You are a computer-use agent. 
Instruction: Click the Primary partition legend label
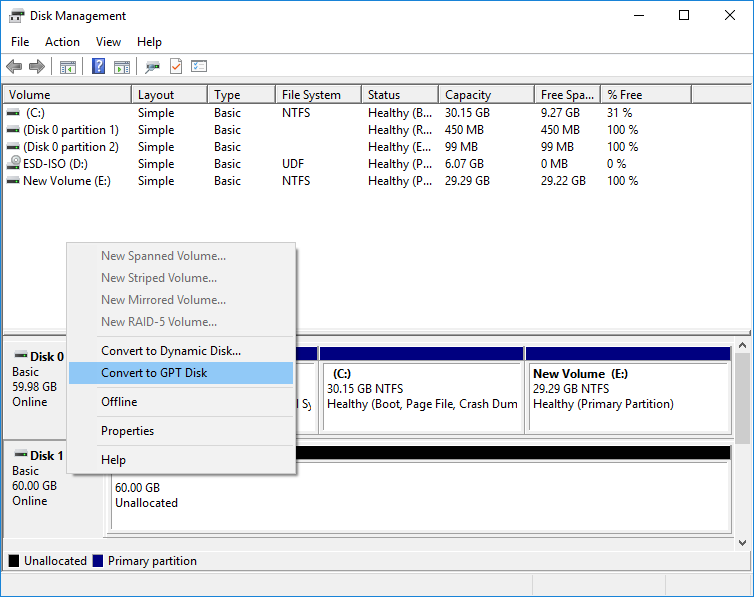pos(152,561)
